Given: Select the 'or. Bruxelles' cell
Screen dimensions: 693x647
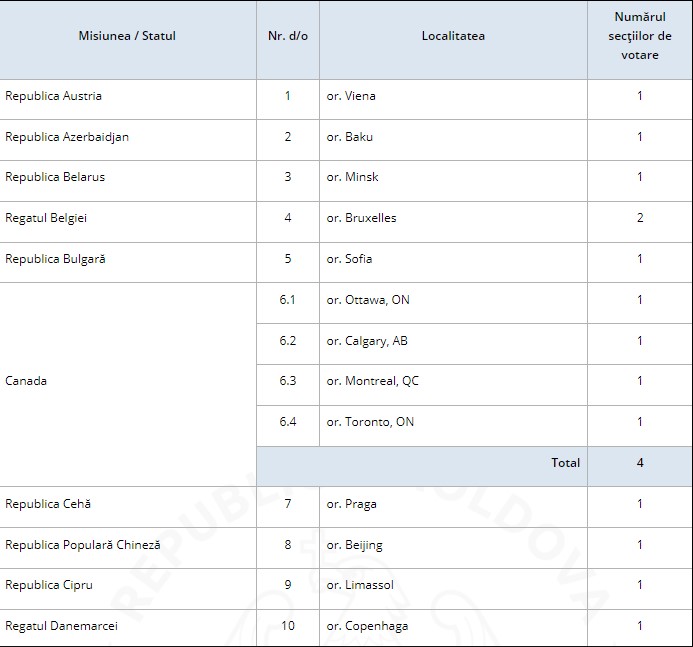Looking at the screenshot, I should [453, 222].
